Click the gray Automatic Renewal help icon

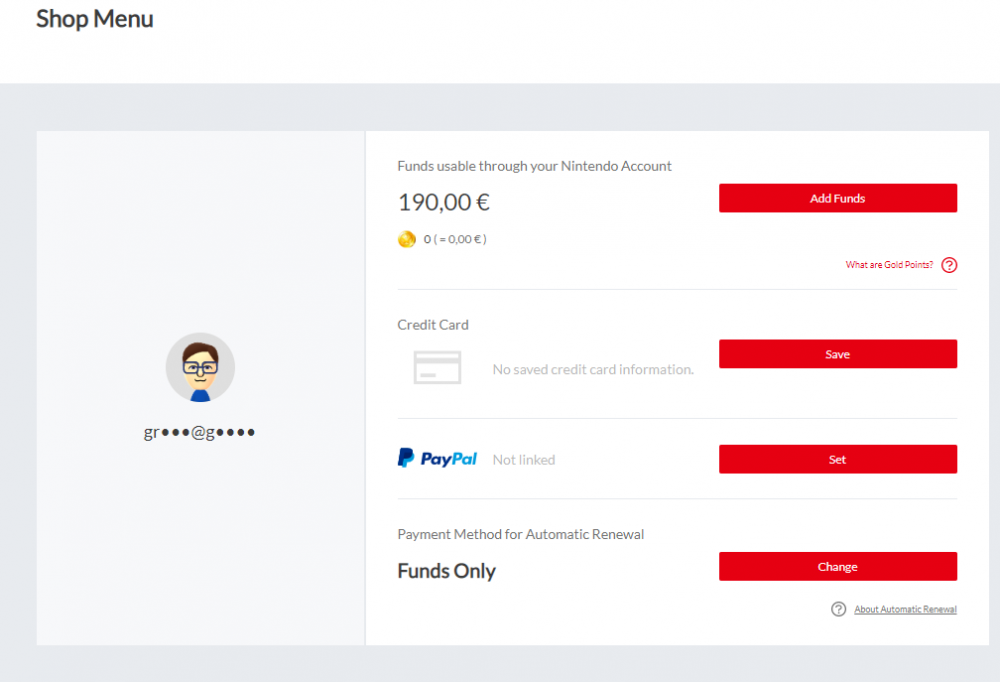click(x=839, y=609)
